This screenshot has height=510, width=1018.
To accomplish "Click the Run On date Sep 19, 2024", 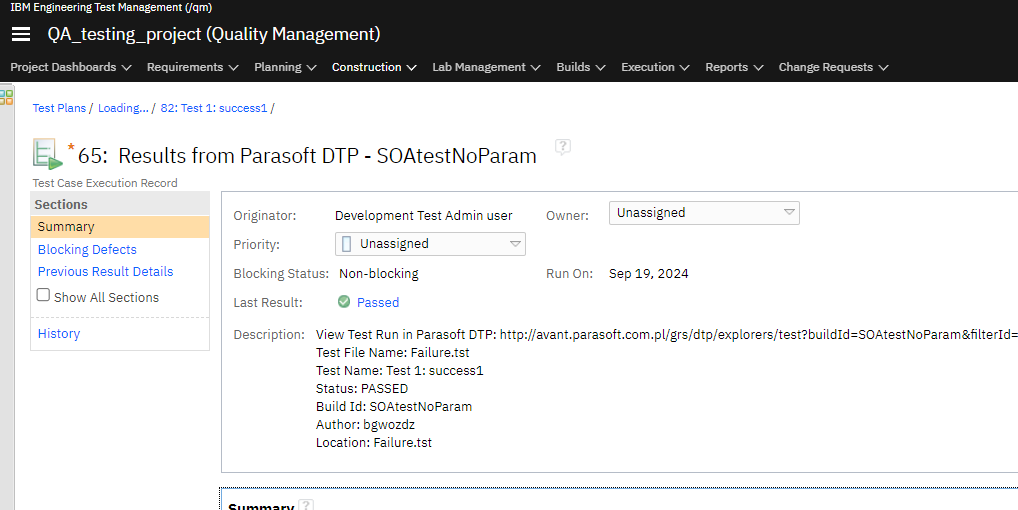I will tap(649, 273).
